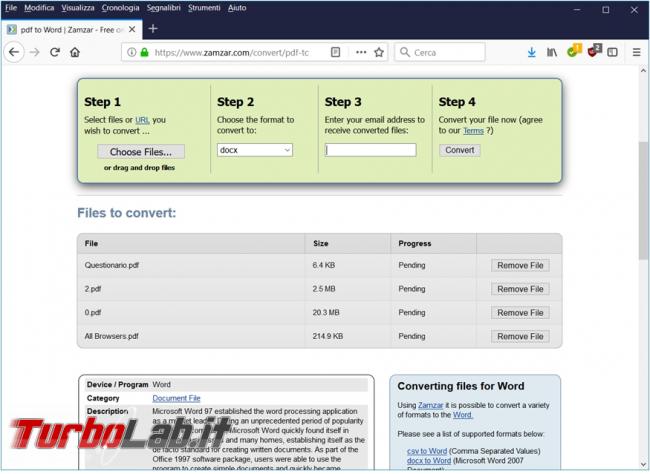
Task: Open the docx to Word link
Action: pyautogui.click(x=429, y=461)
